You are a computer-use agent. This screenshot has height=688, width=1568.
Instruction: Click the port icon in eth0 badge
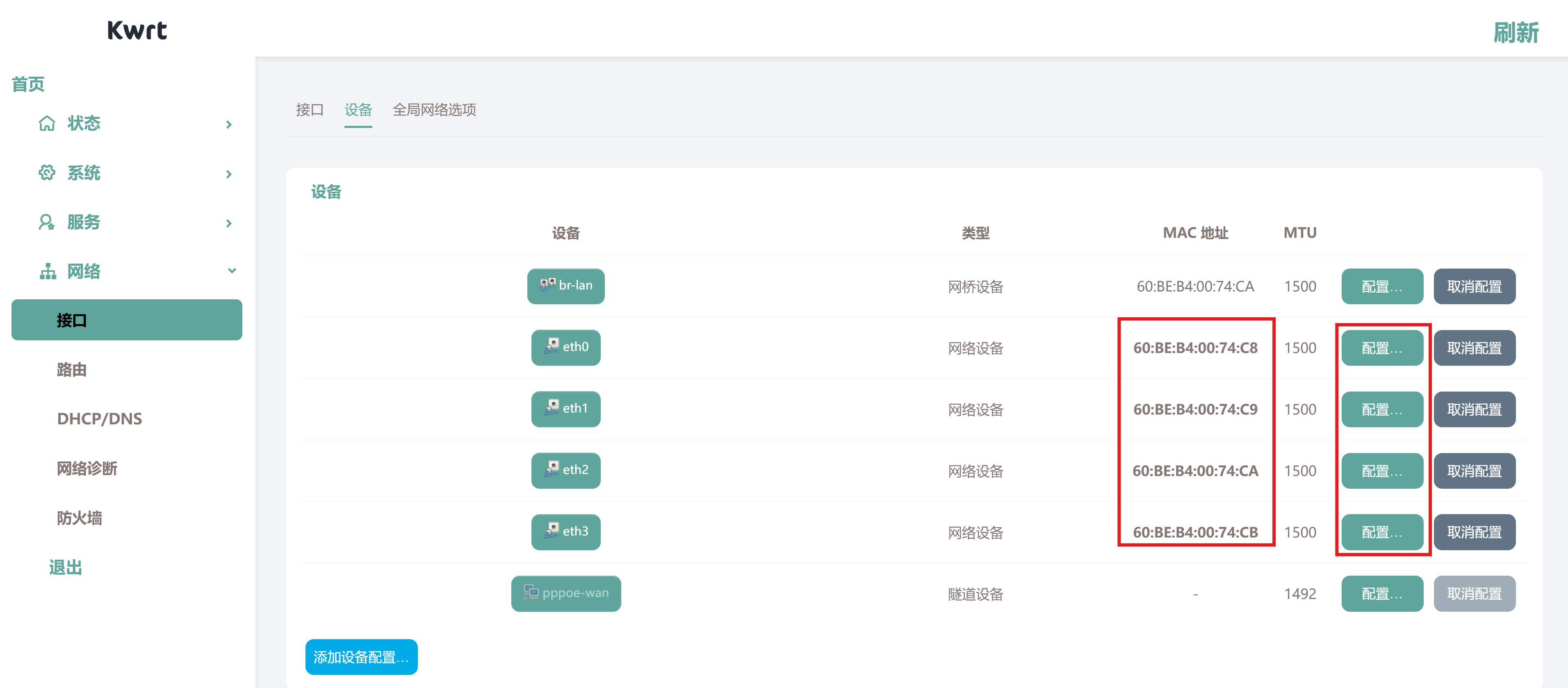tap(552, 346)
